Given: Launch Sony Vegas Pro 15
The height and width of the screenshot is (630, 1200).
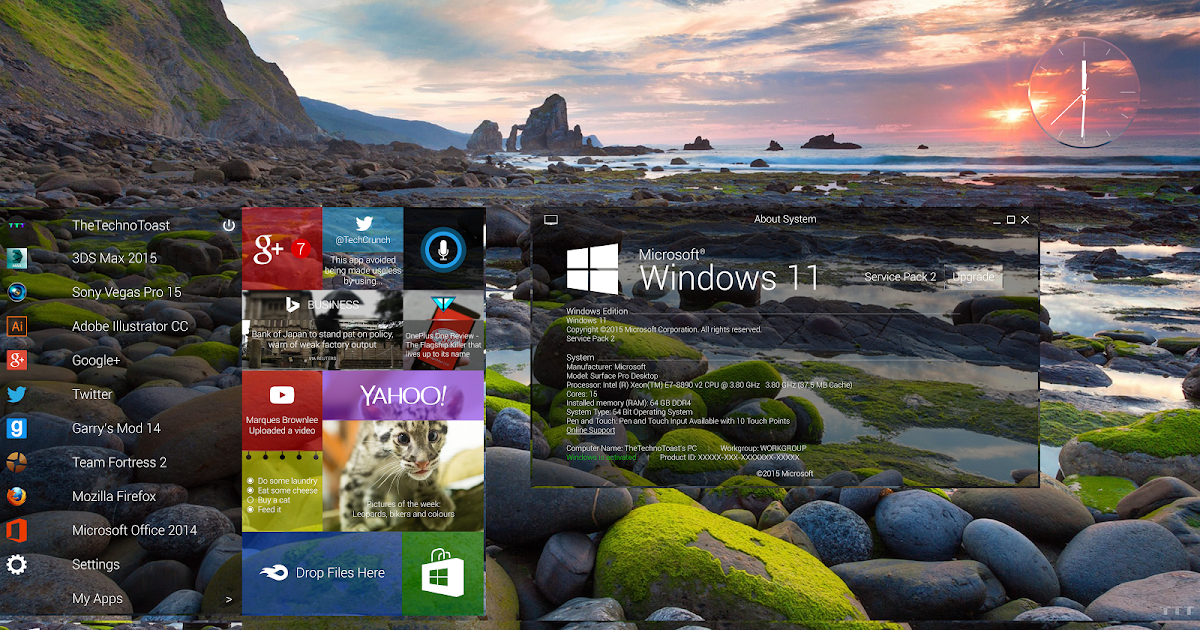Looking at the screenshot, I should (x=127, y=292).
